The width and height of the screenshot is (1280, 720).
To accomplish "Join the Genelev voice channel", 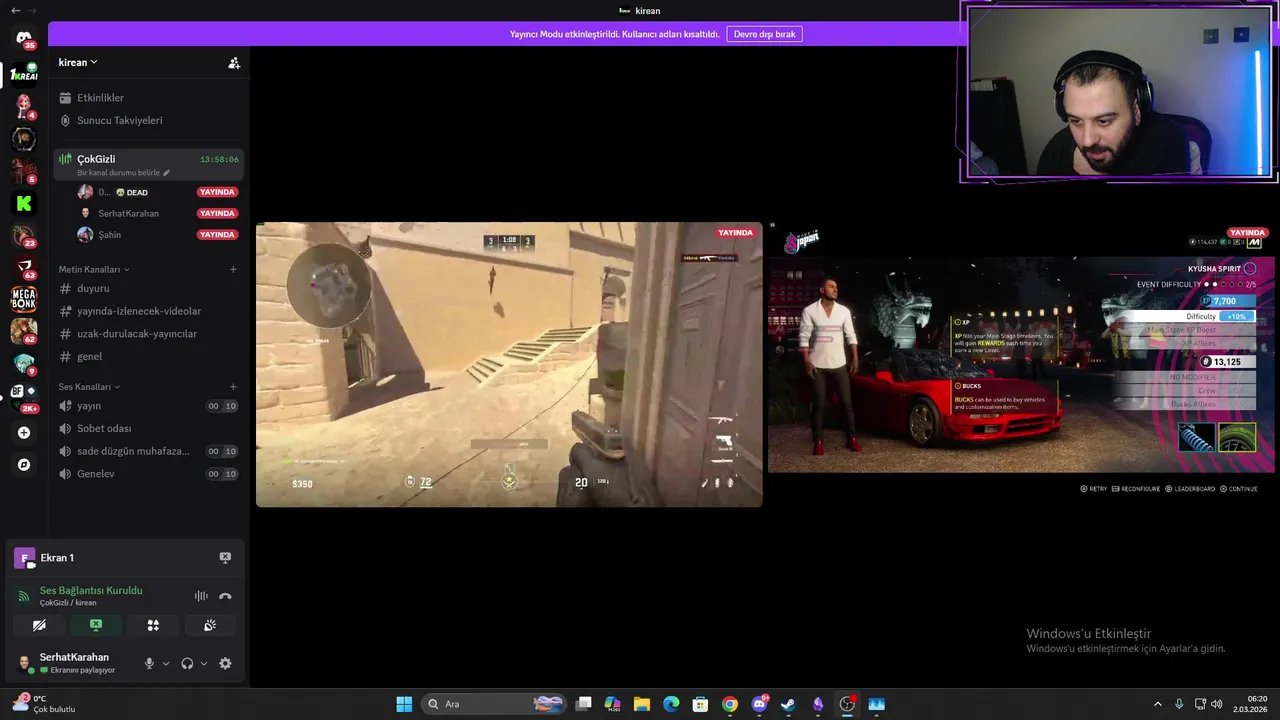I will pos(148,474).
